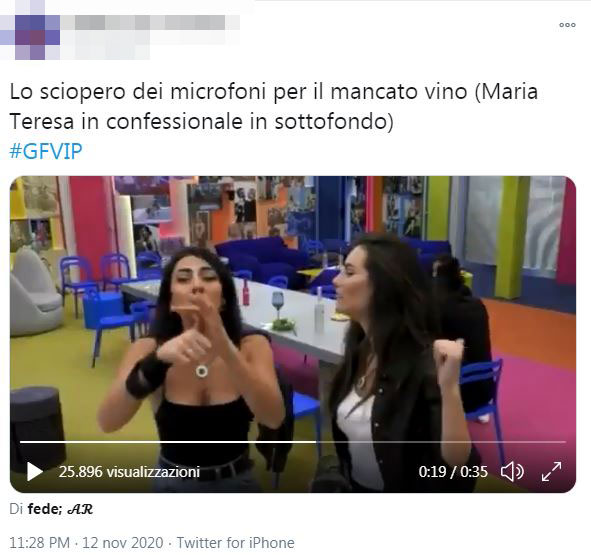
Task: Click the current playhead on the progress bar
Action: pyautogui.click(x=316, y=441)
